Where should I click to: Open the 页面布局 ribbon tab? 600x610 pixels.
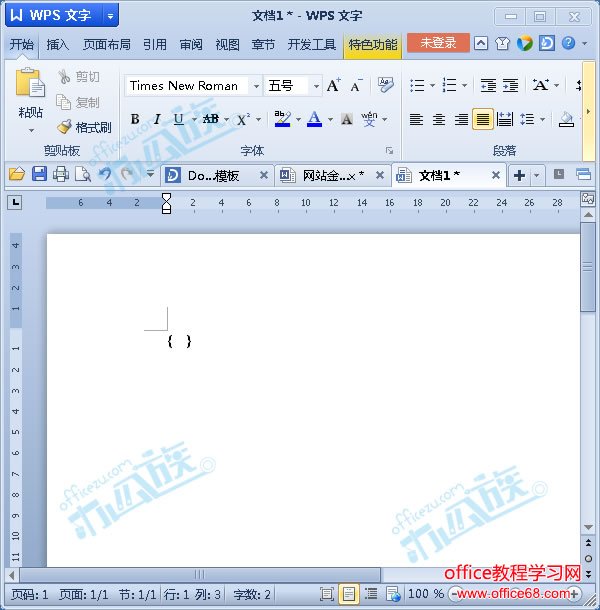[x=107, y=44]
